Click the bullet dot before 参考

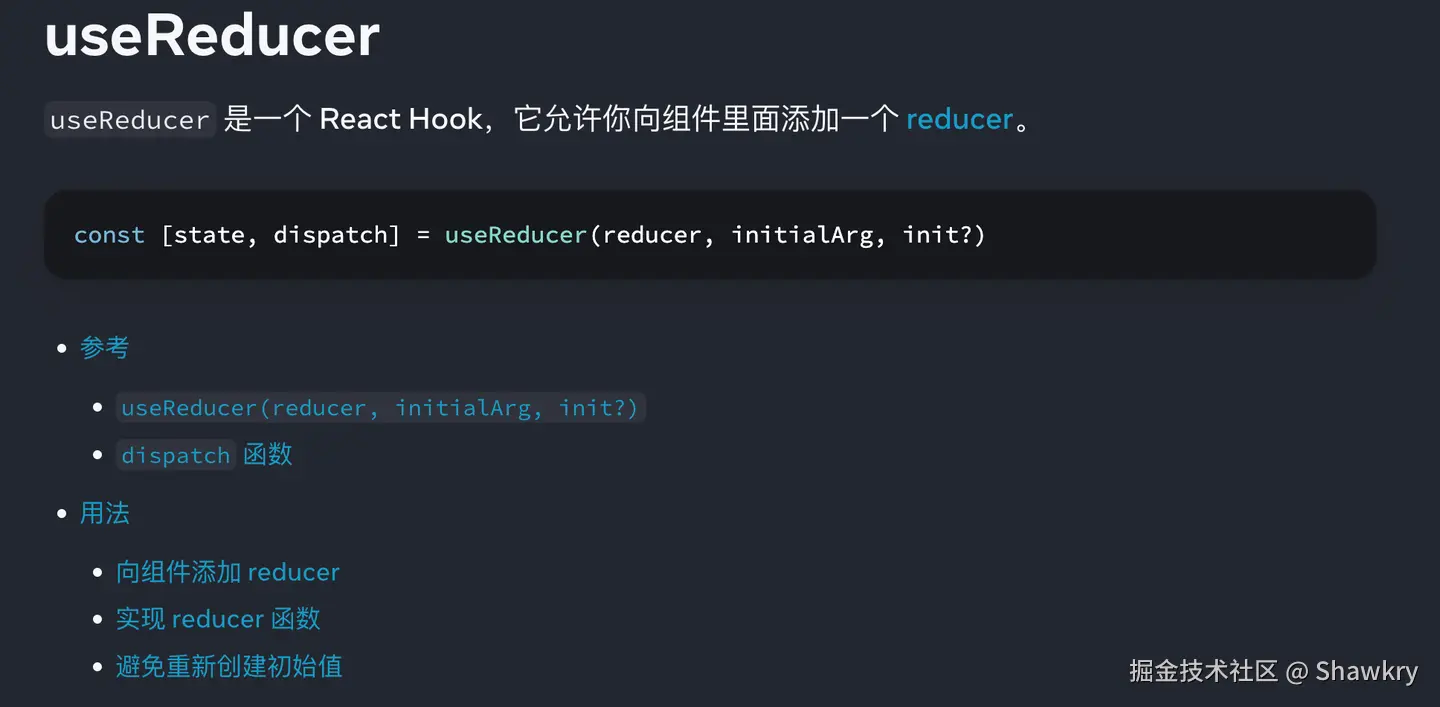click(x=61, y=348)
